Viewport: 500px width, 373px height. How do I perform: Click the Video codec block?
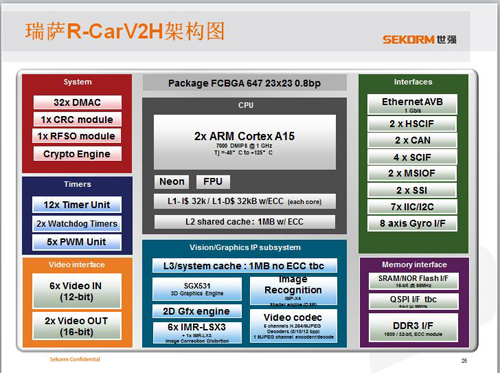[x=293, y=326]
